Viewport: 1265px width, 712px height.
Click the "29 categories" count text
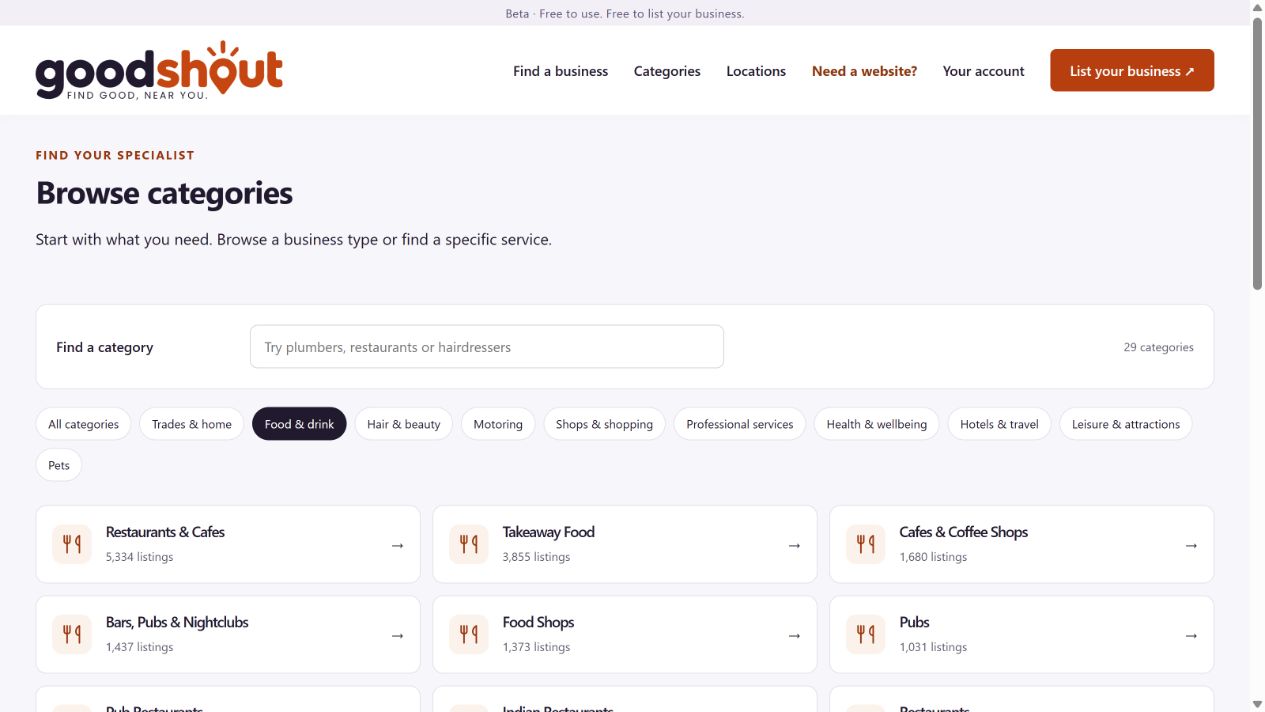[x=1158, y=347]
